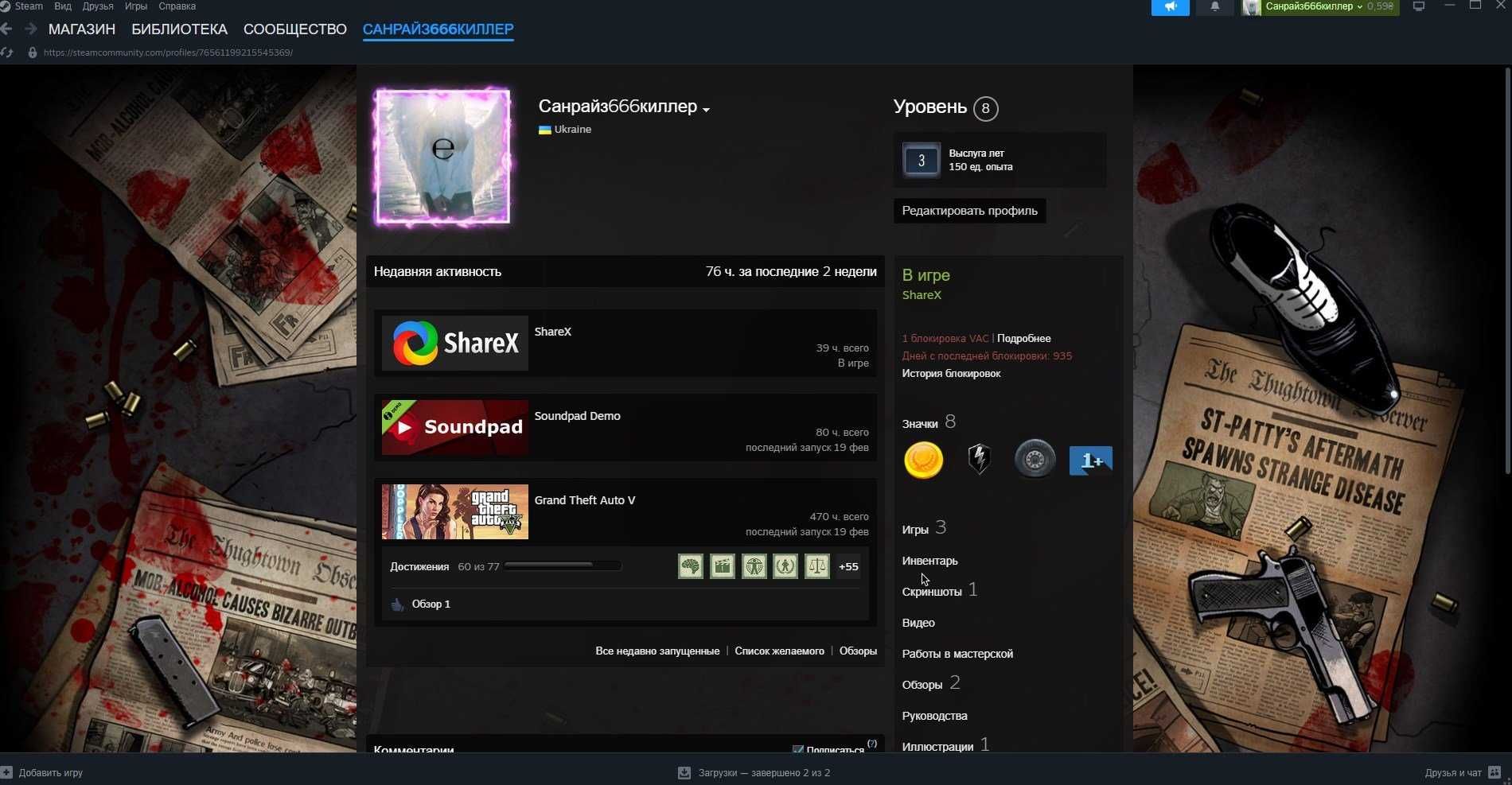The image size is (1512, 785).
Task: Click the gray tire badge
Action: (1035, 460)
